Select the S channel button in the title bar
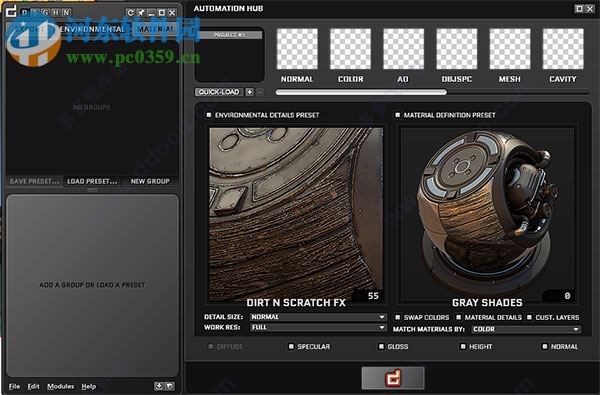Viewport: 600px width, 395px height. (x=35, y=13)
